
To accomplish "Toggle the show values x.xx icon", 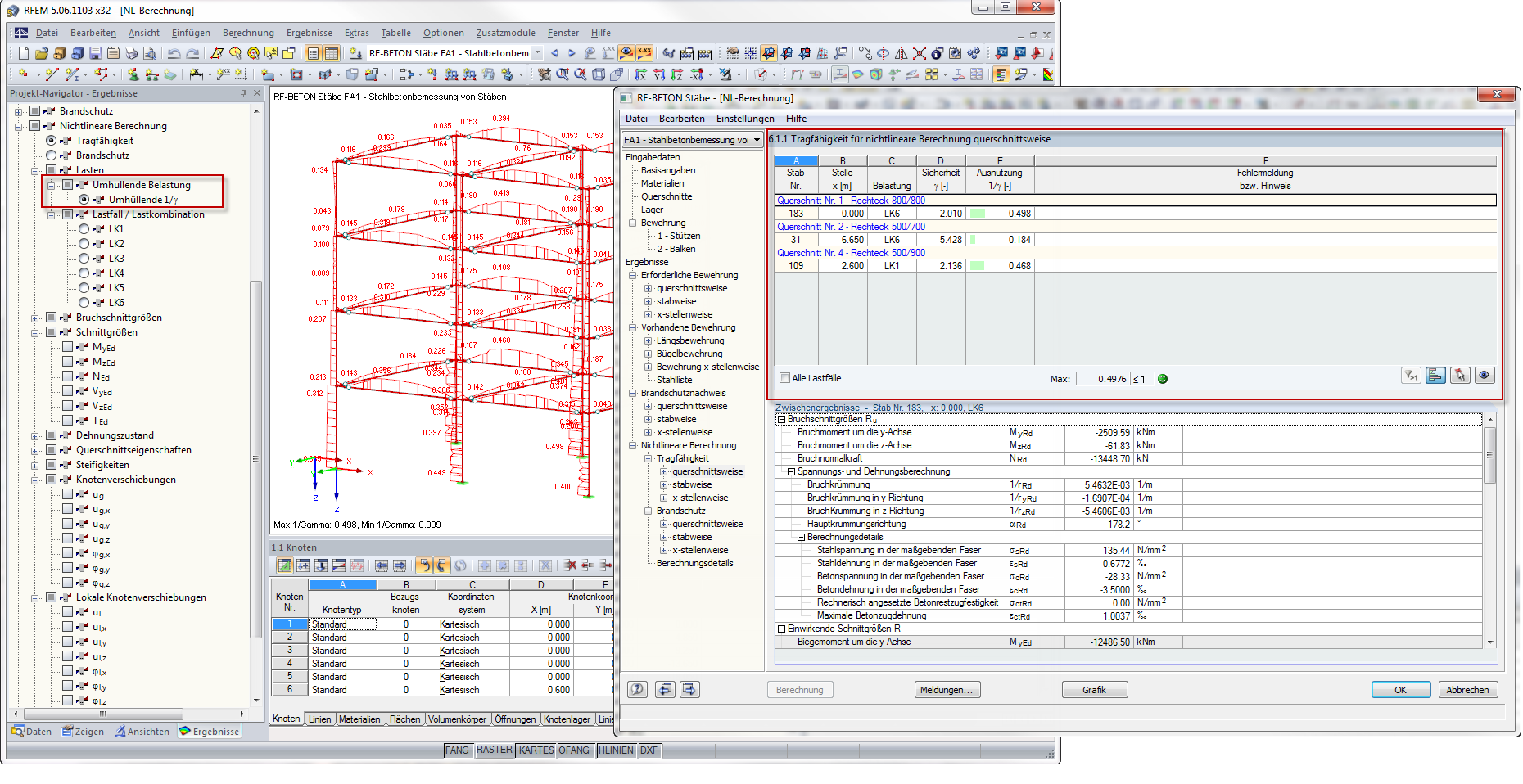I will [x=644, y=53].
